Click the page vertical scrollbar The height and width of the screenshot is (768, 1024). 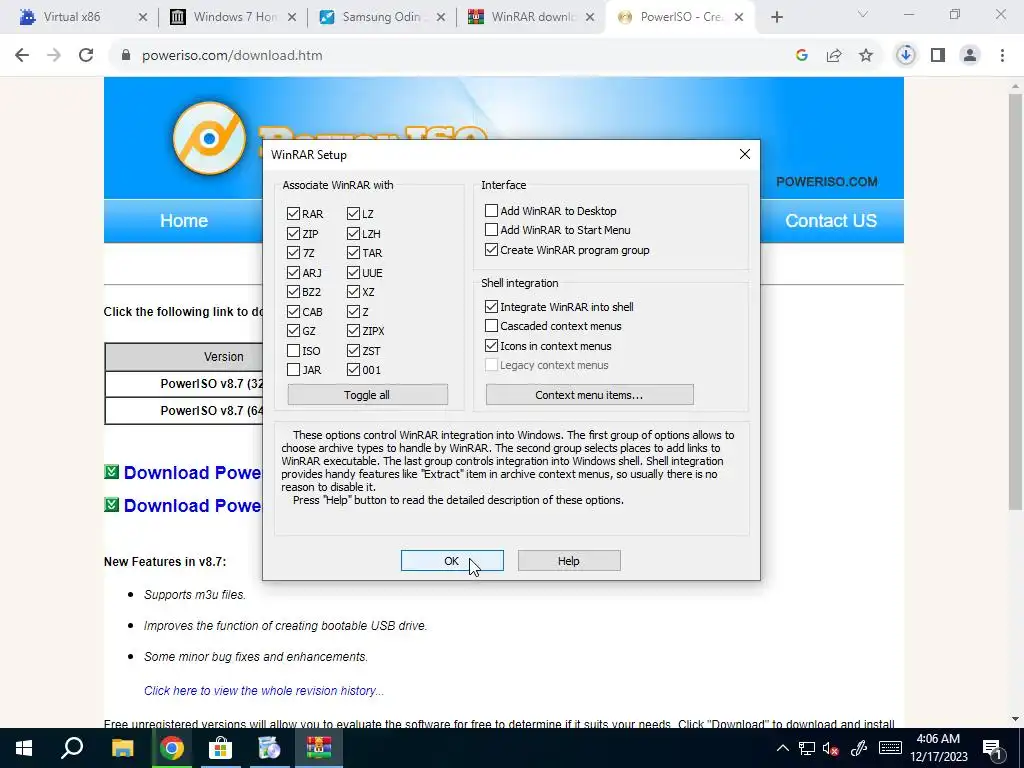[x=1015, y=300]
